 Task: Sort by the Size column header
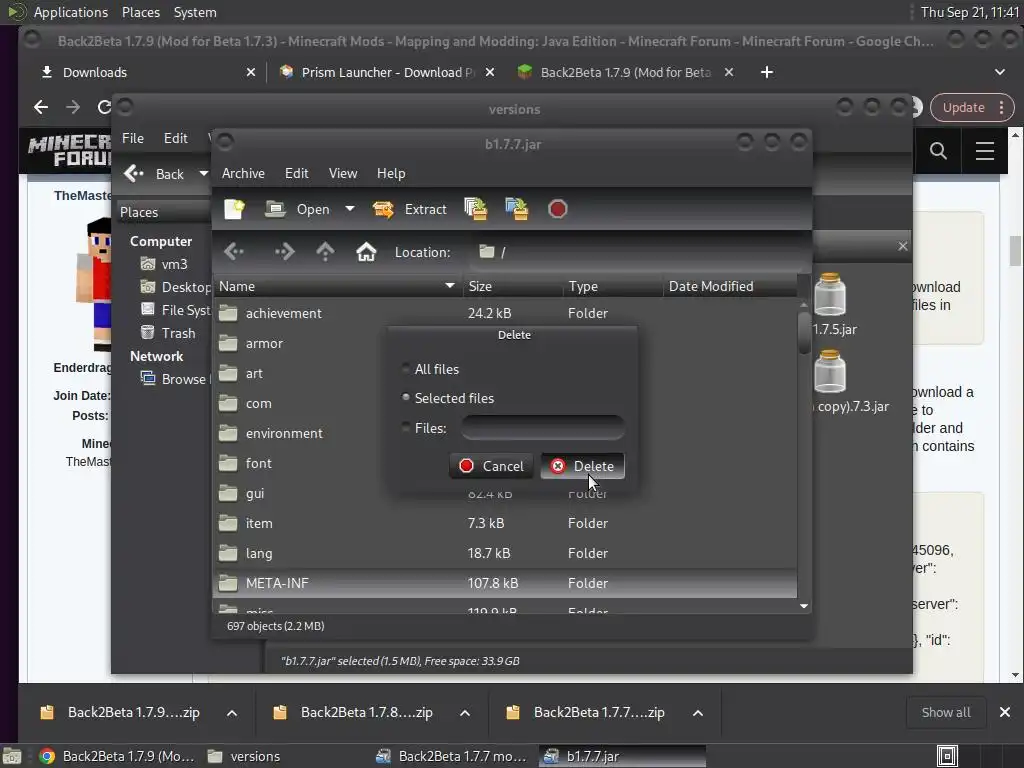513,286
